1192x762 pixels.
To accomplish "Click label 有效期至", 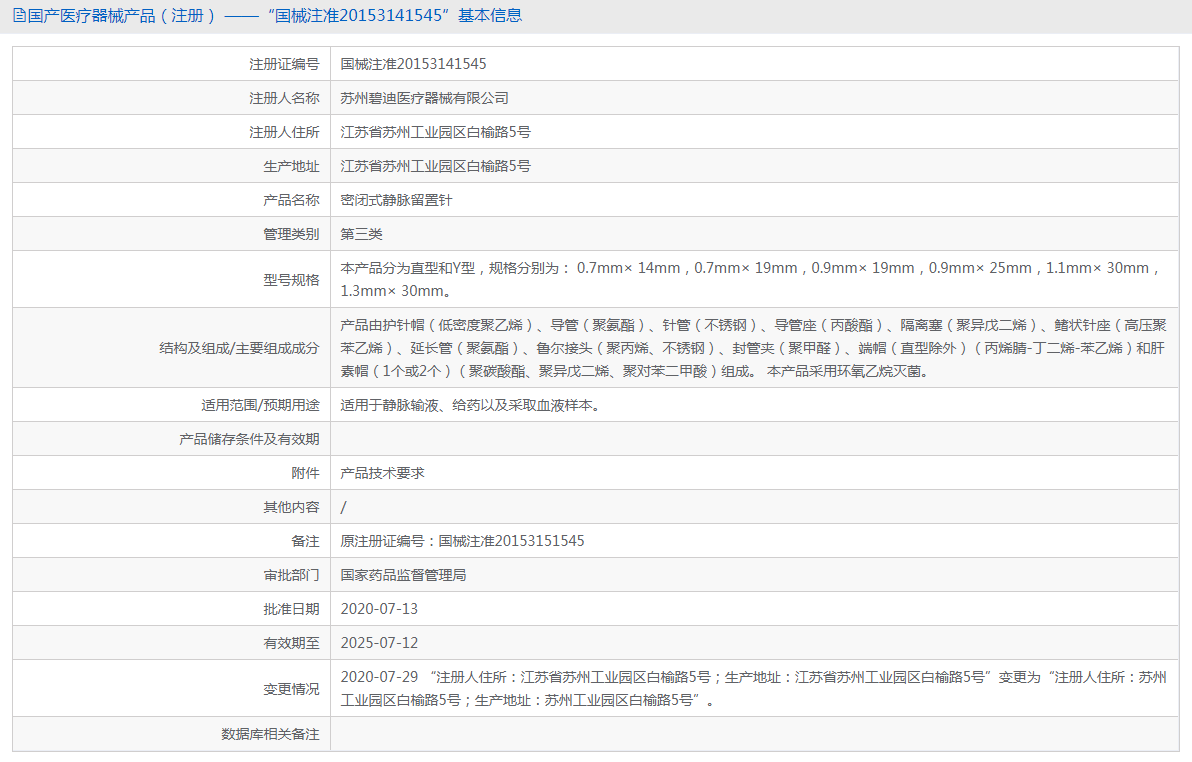I will pos(291,643).
